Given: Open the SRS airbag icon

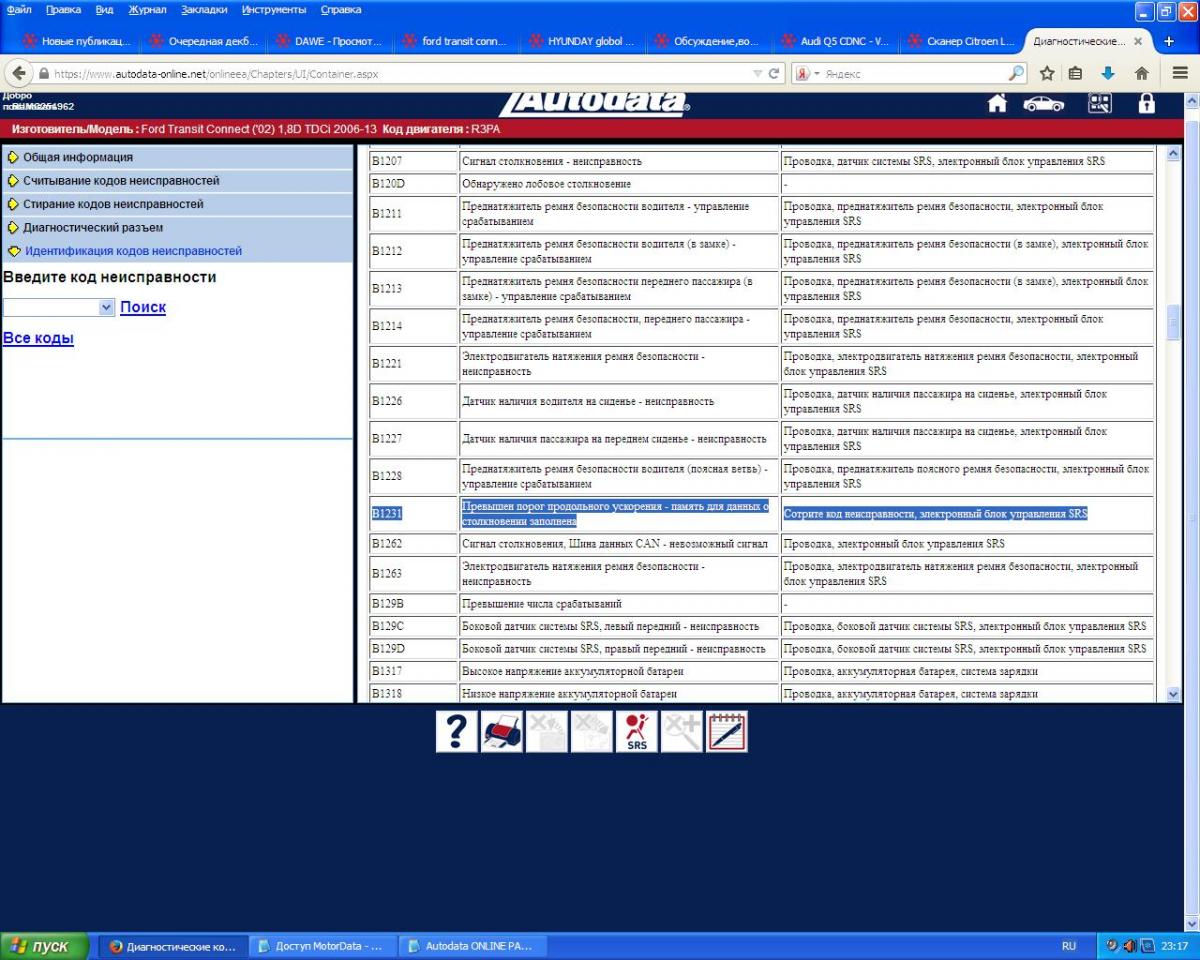Looking at the screenshot, I should pos(637,732).
